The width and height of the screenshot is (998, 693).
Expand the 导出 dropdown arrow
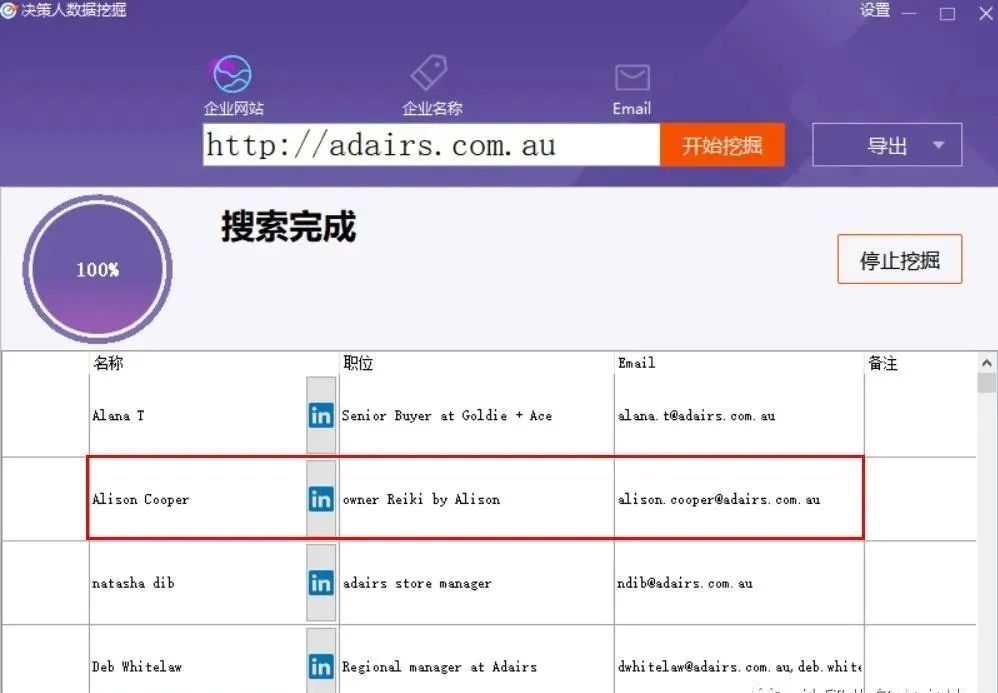(938, 145)
